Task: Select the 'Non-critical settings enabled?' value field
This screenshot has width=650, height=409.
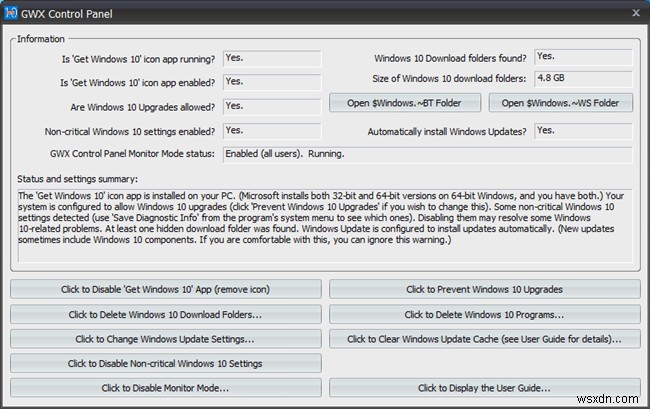Action: (272, 131)
